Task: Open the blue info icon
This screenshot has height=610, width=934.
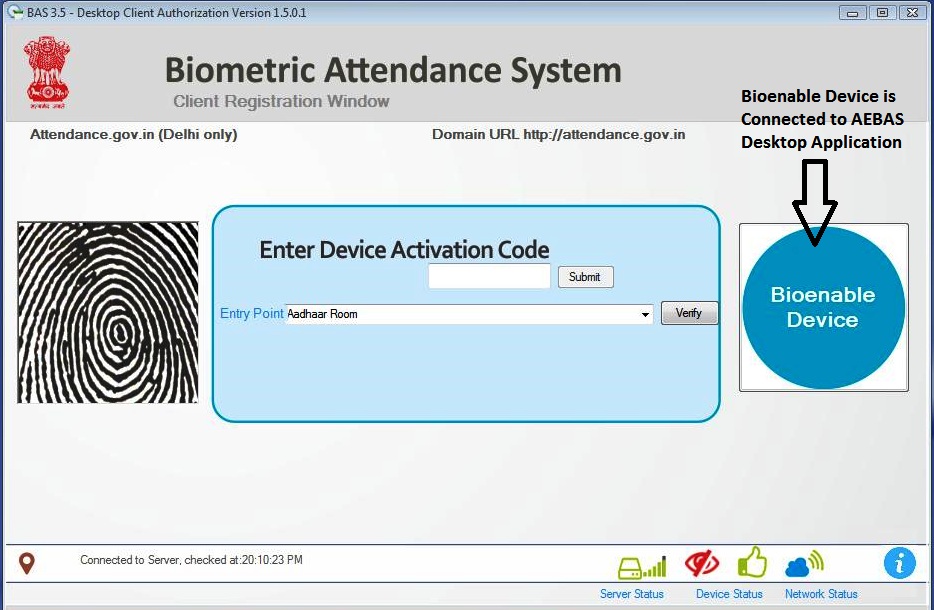Action: coord(899,563)
